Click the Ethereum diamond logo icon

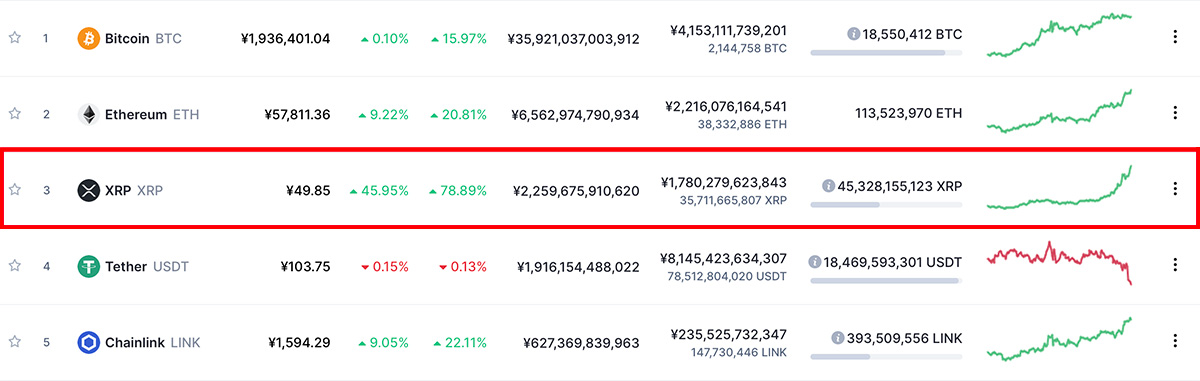tap(89, 114)
